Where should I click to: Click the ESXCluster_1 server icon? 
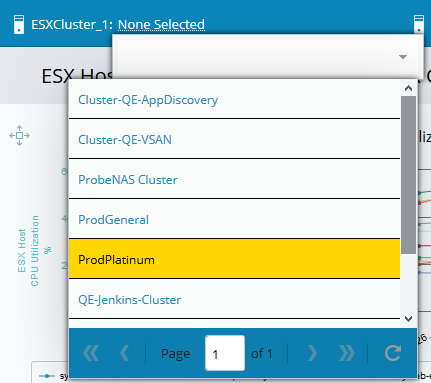click(19, 24)
